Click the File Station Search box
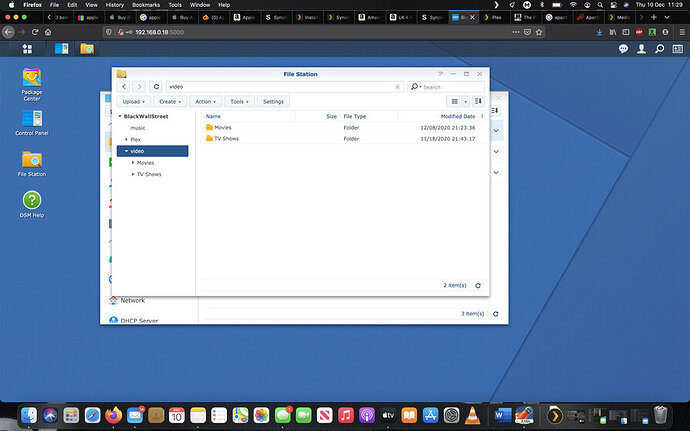Screen dimensions: 690x431 coord(446,87)
